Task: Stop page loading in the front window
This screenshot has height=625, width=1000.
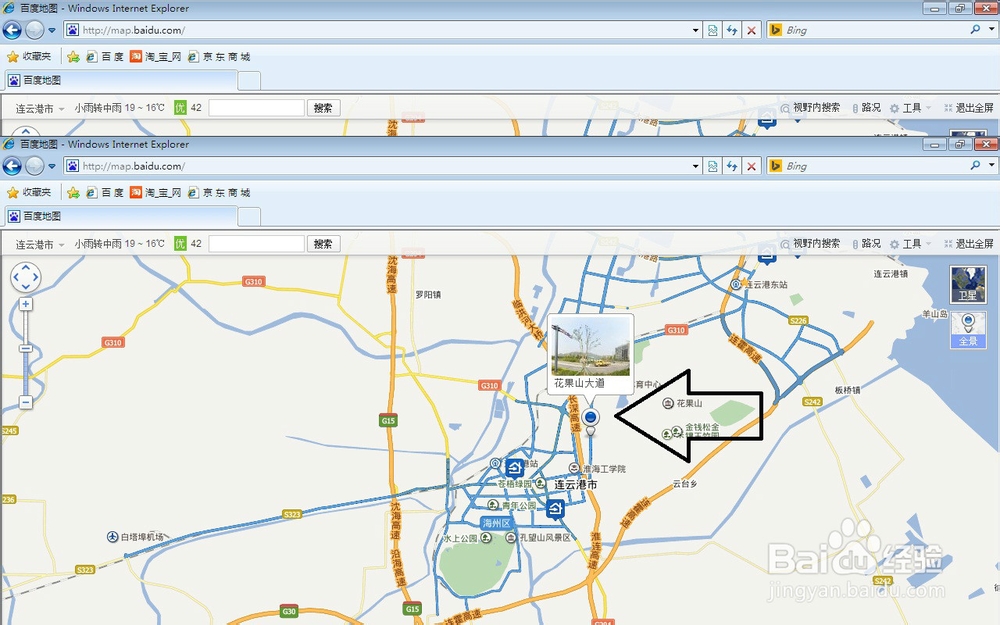Action: [752, 166]
